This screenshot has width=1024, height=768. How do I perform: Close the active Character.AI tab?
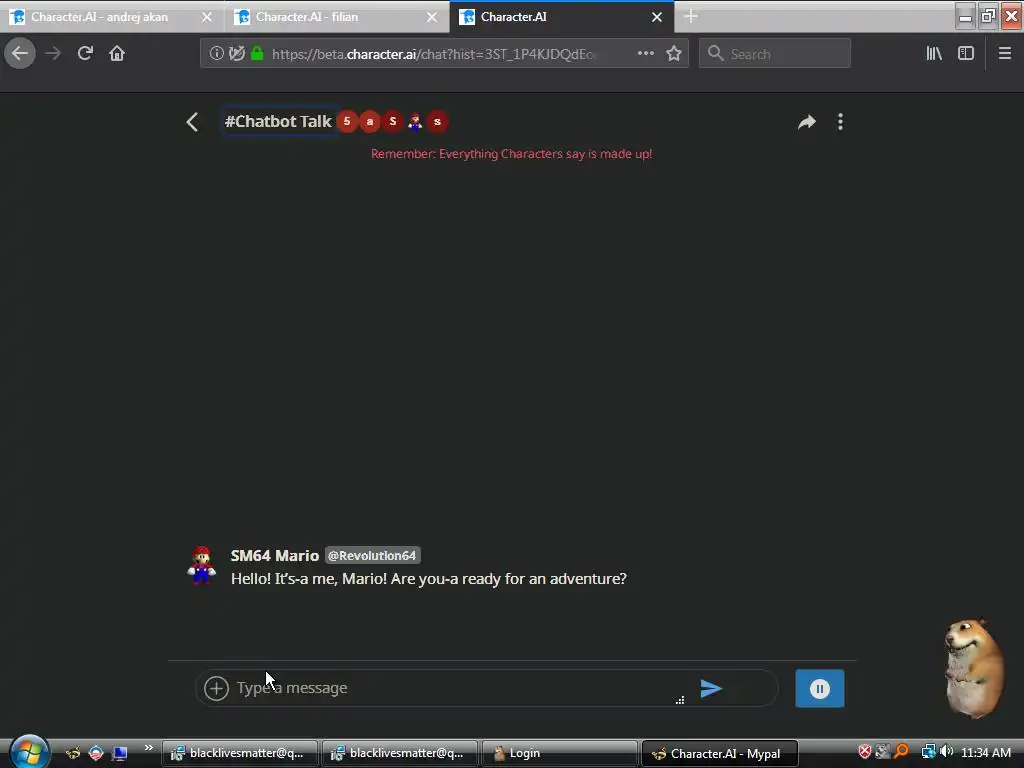pyautogui.click(x=657, y=17)
